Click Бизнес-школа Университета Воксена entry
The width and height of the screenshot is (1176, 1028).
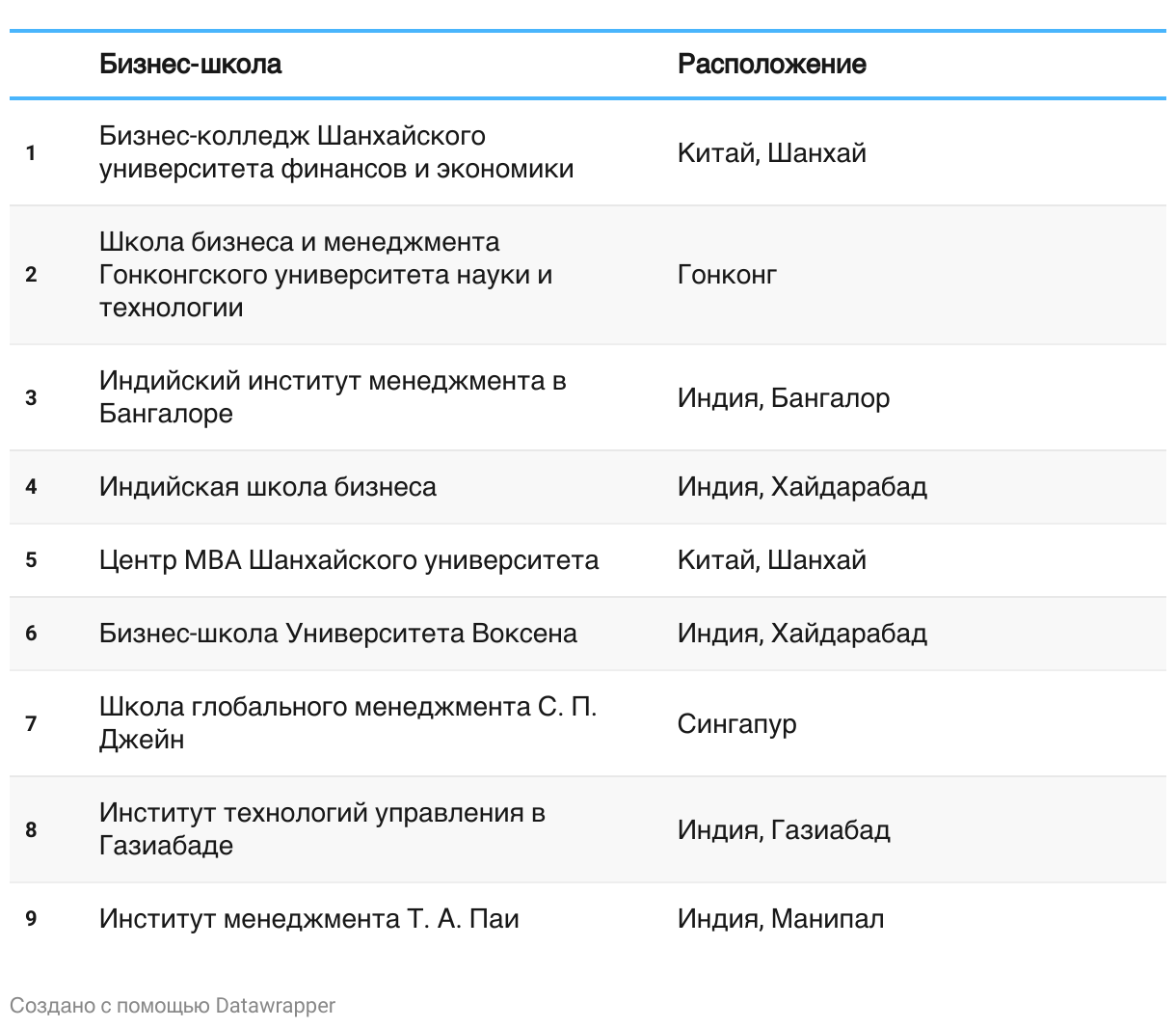(x=338, y=634)
